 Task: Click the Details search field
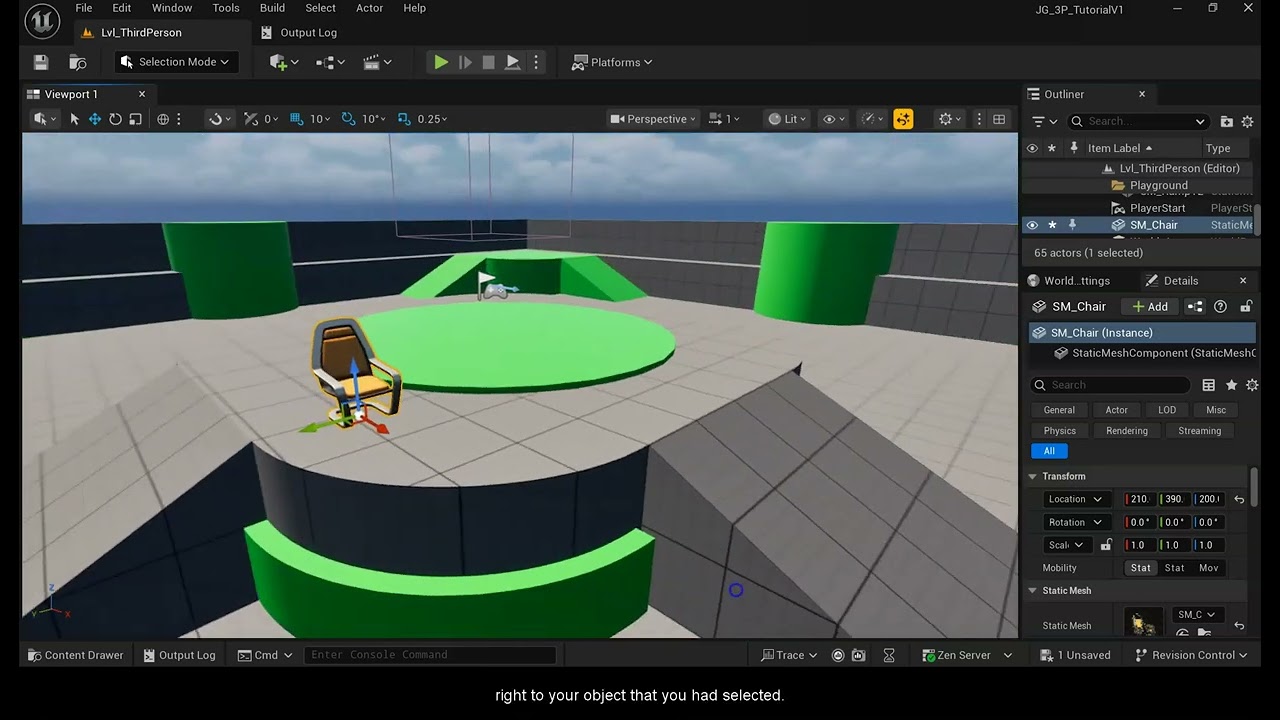click(1110, 385)
